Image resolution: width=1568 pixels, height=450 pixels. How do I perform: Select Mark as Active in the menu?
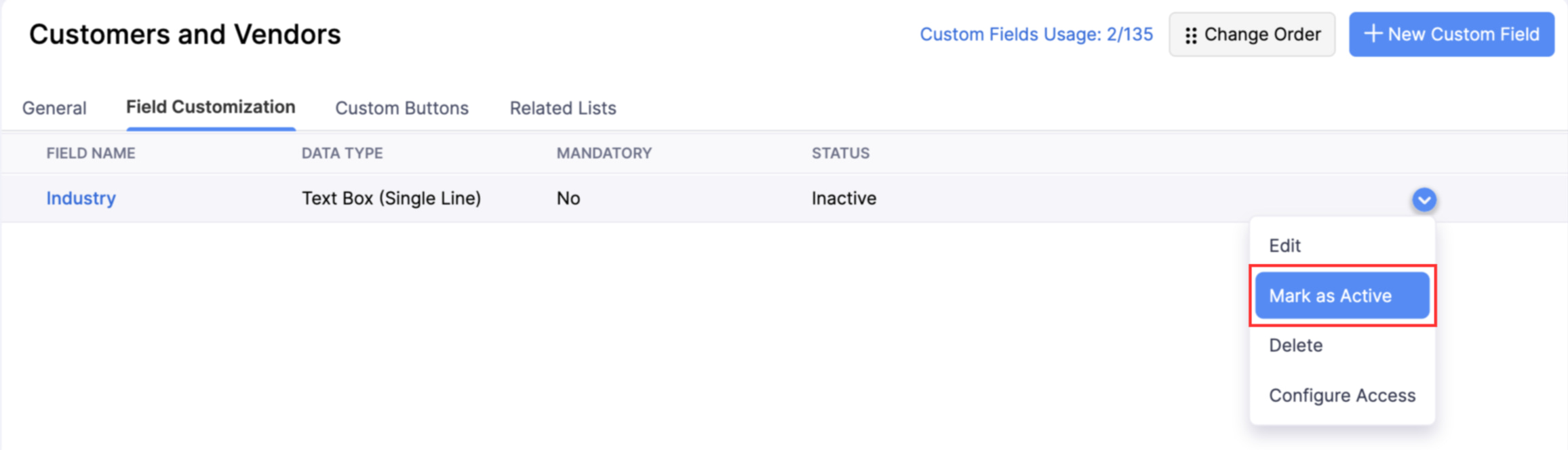point(1331,295)
